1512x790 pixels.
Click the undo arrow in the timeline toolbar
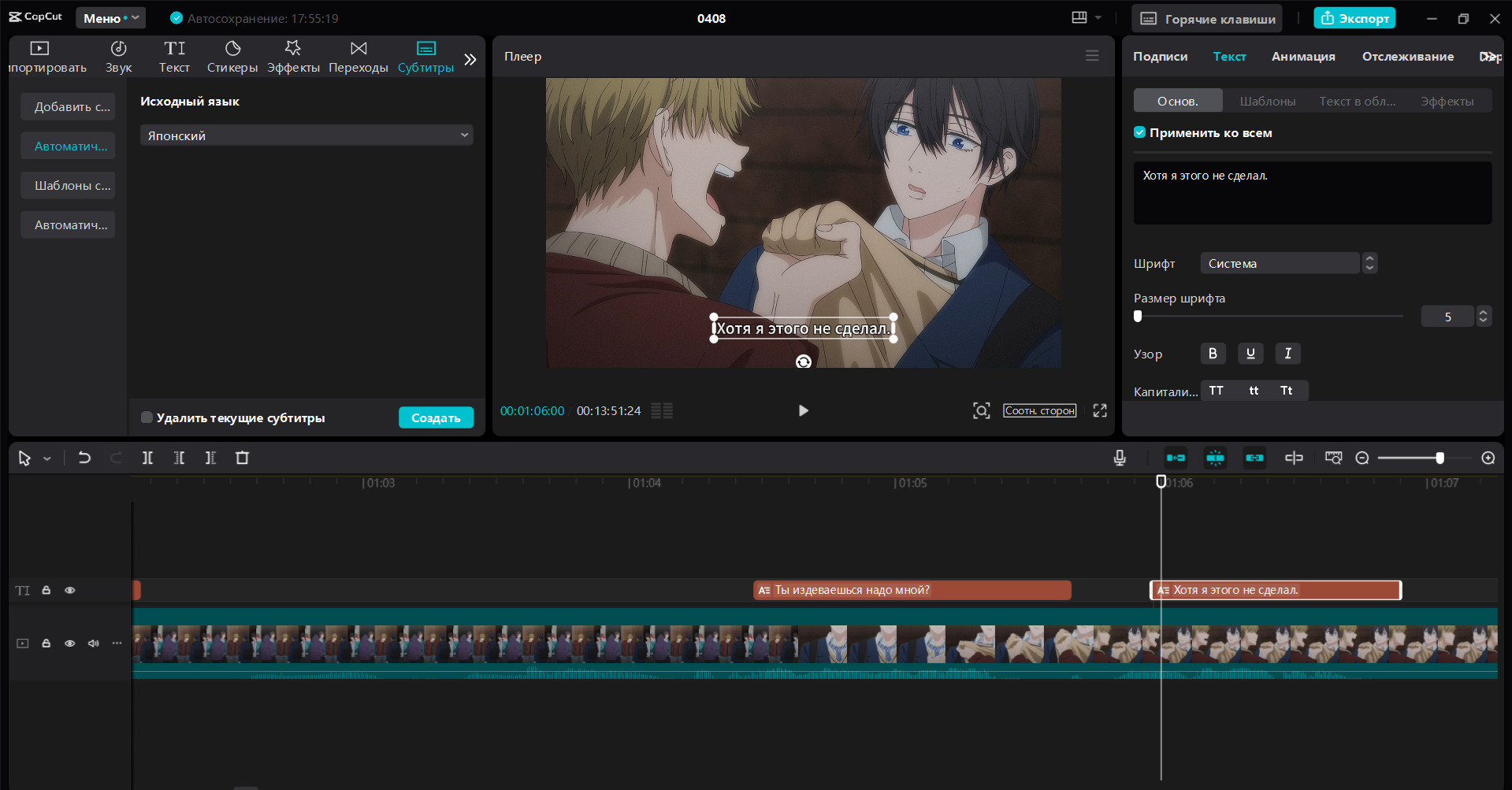coord(84,458)
